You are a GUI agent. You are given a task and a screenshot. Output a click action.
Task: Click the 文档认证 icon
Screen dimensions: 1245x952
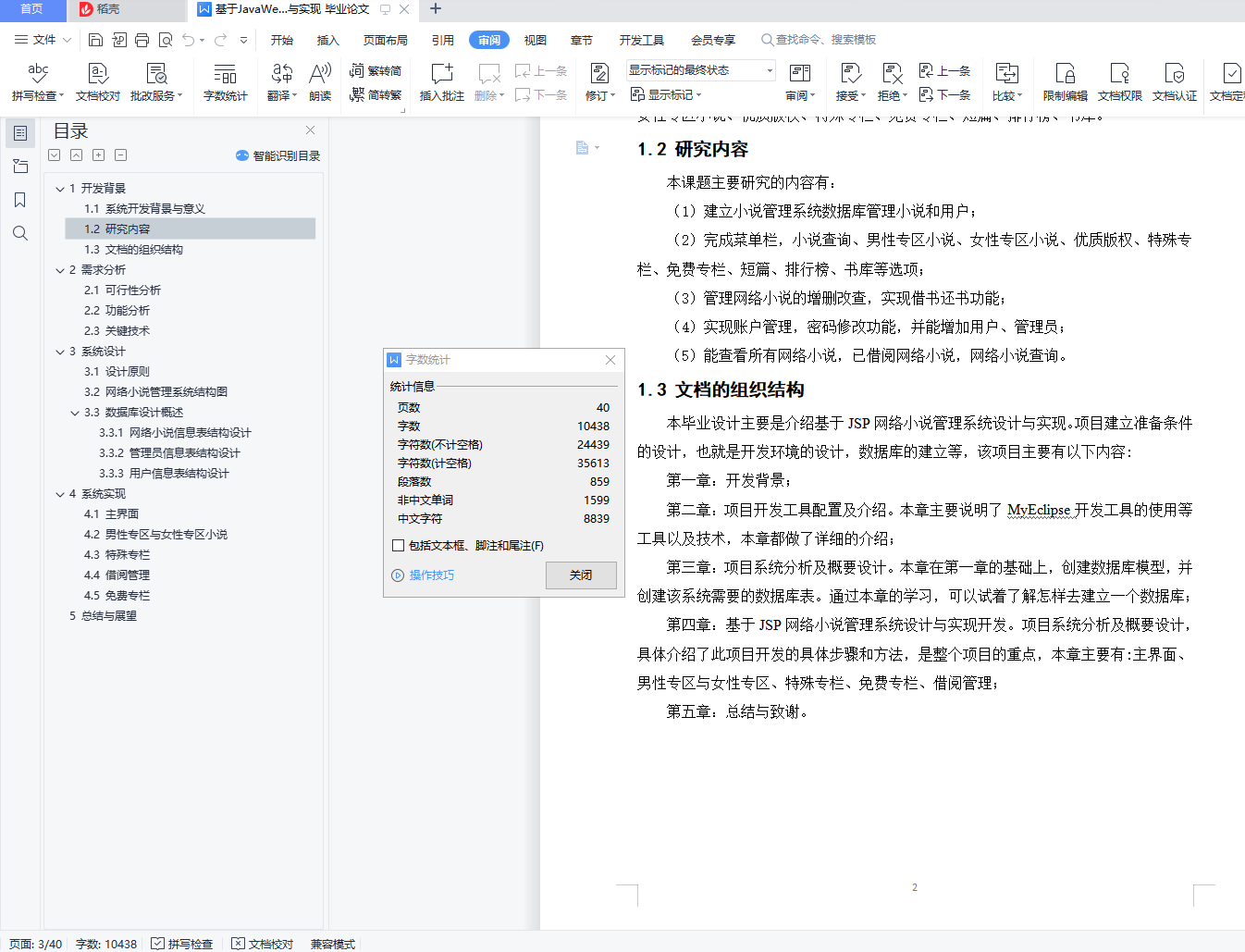click(1175, 81)
